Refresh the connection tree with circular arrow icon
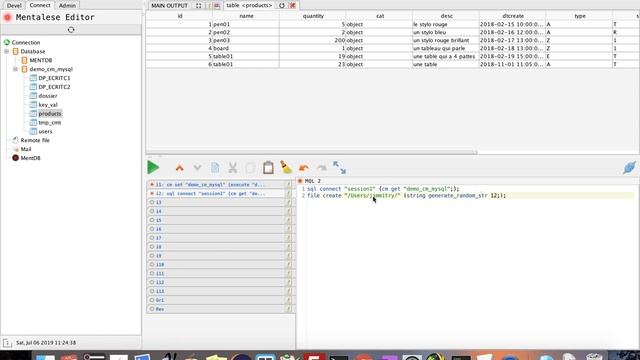 point(71,30)
